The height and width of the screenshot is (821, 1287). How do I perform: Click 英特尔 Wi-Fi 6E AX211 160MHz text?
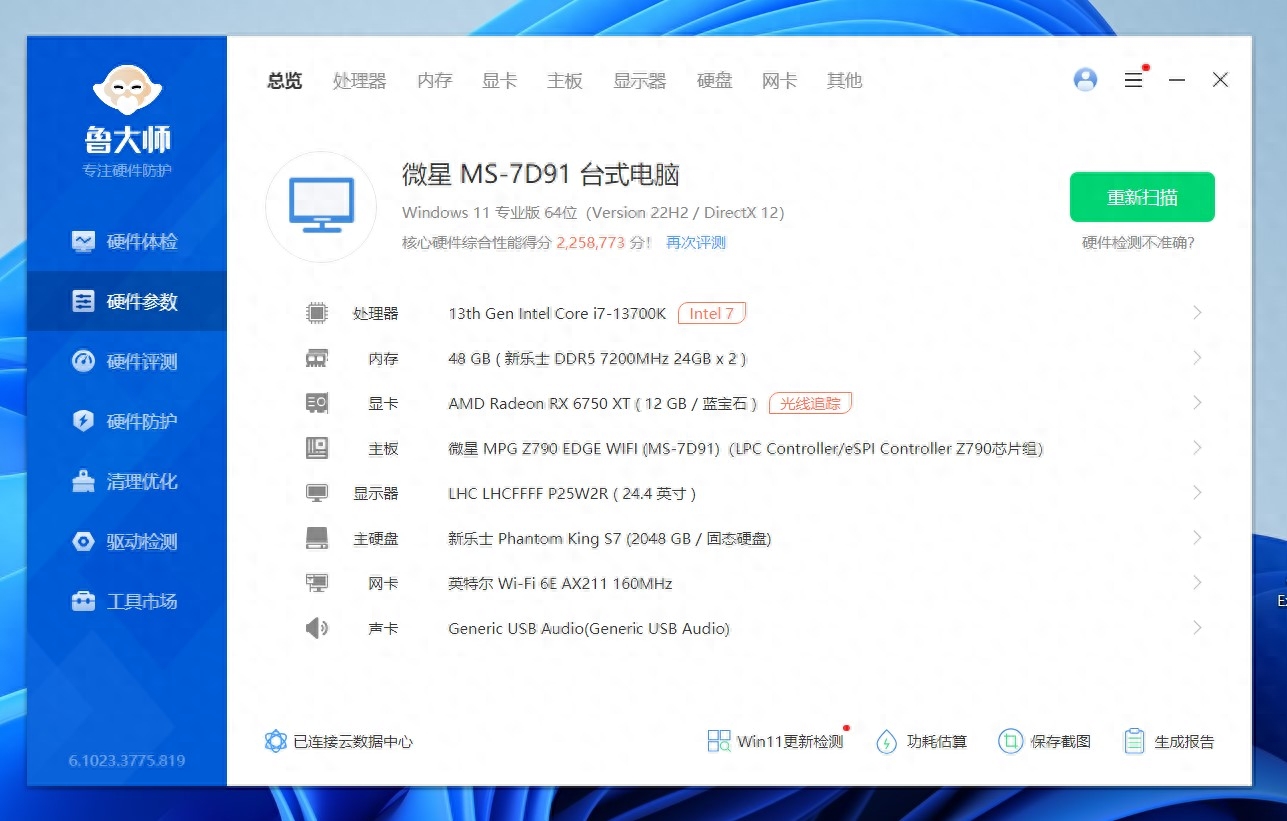coord(560,583)
